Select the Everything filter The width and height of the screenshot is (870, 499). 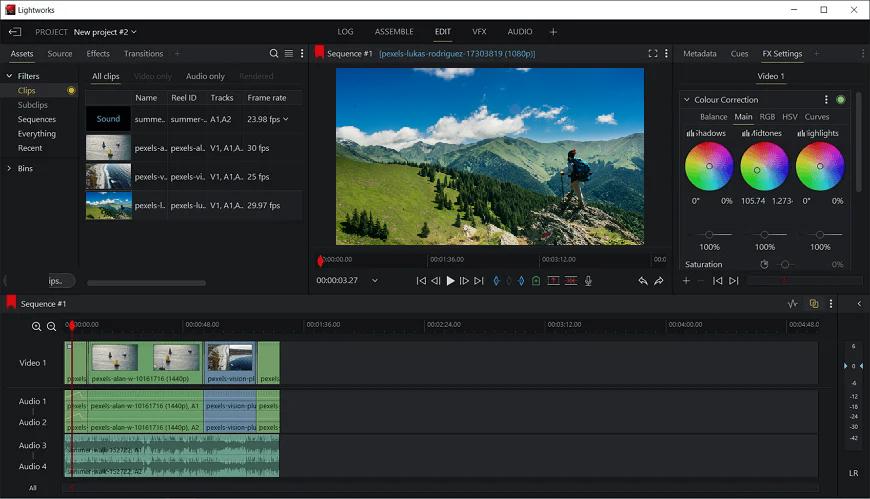(x=37, y=134)
